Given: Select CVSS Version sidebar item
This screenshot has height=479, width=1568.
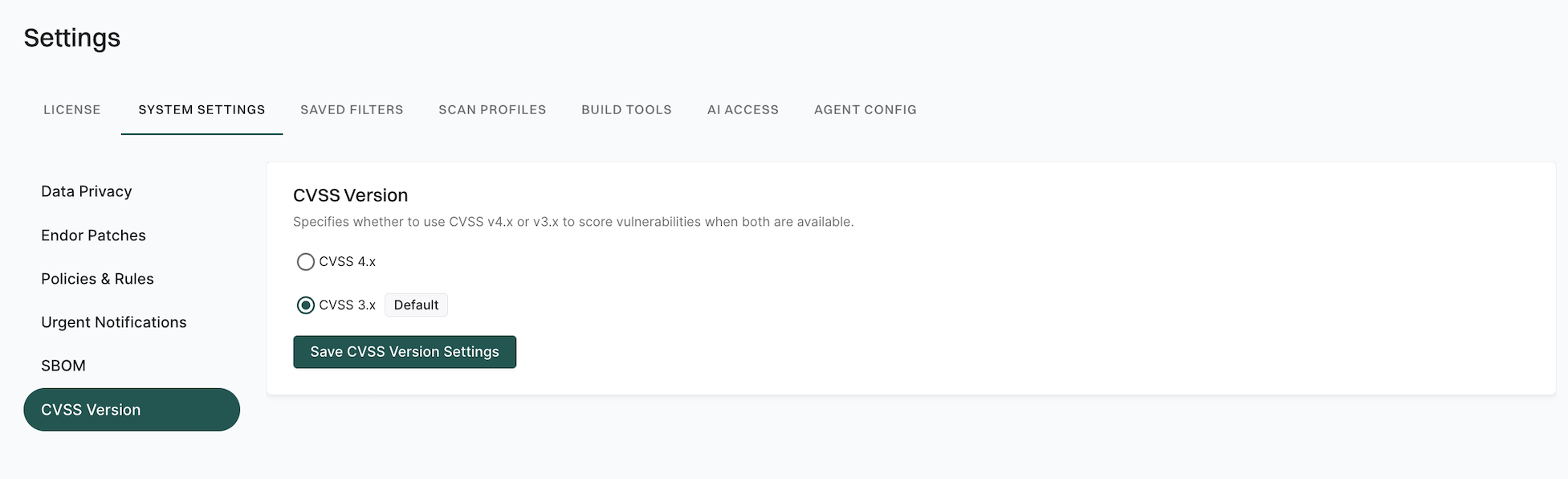Looking at the screenshot, I should pos(132,410).
